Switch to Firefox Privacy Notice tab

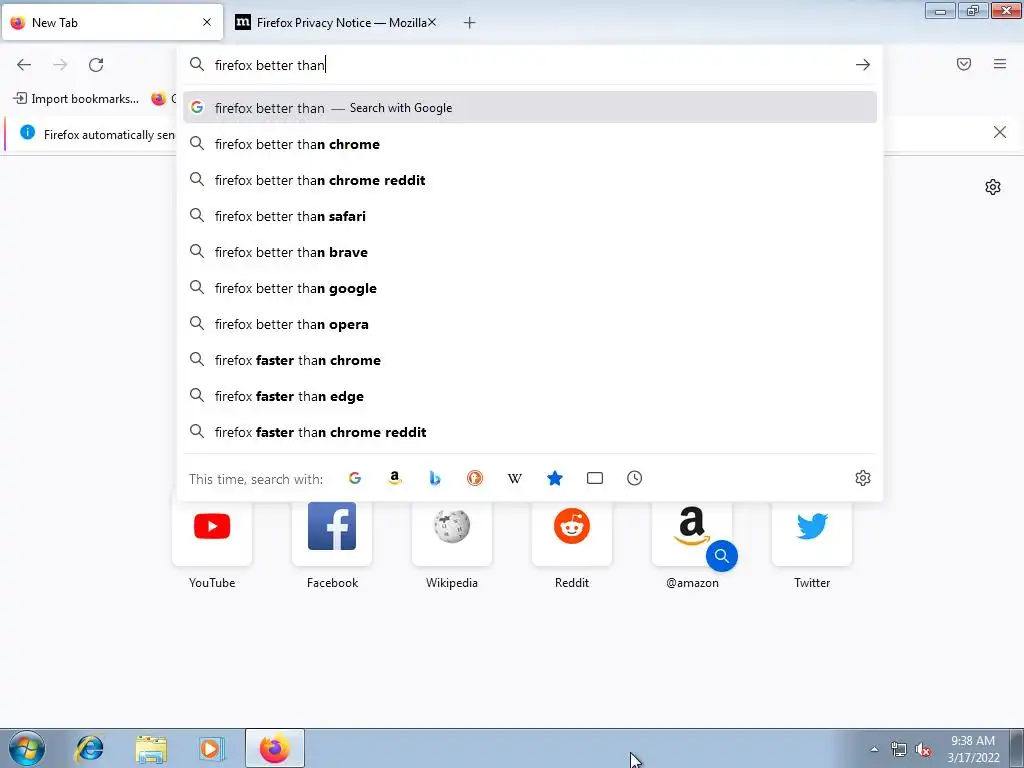(336, 23)
